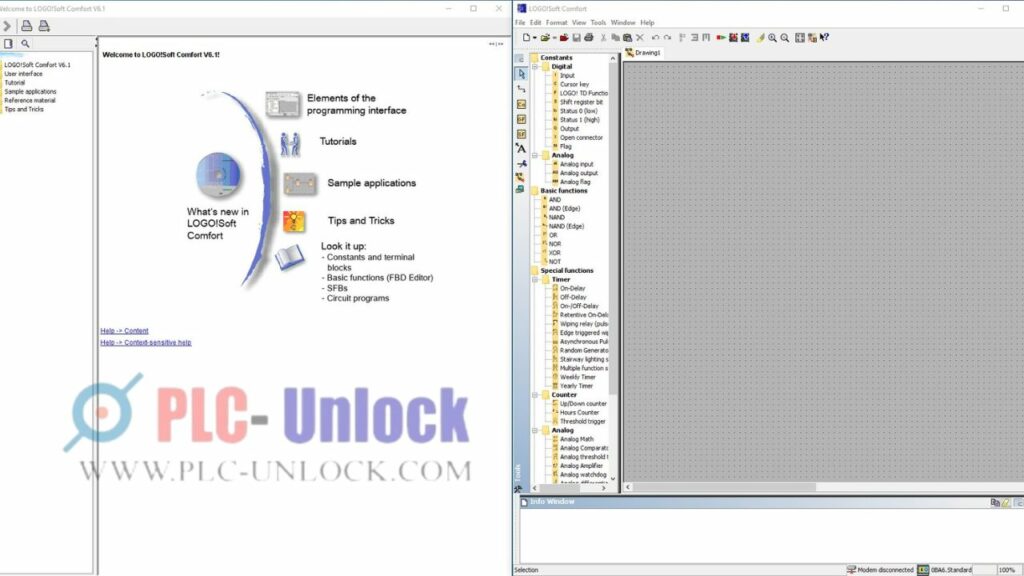Collapse the Timer tree node
The height and width of the screenshot is (576, 1024).
(535, 280)
